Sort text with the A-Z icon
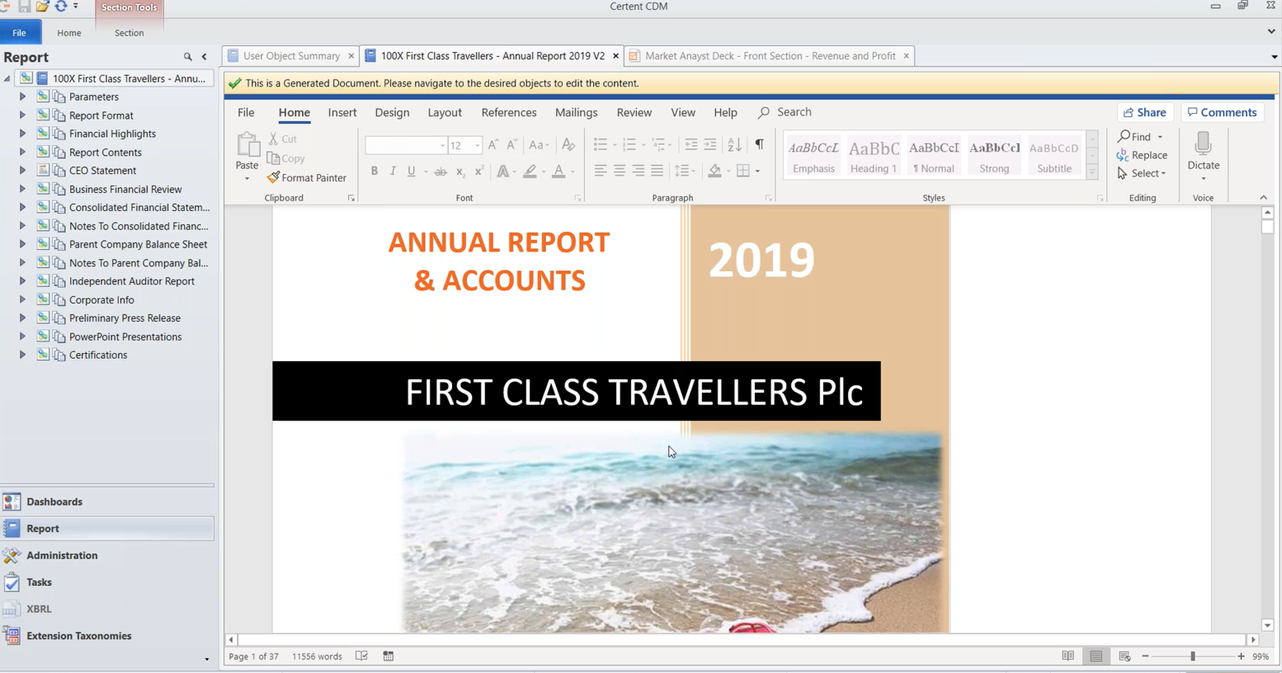The width and height of the screenshot is (1282, 673). [735, 145]
